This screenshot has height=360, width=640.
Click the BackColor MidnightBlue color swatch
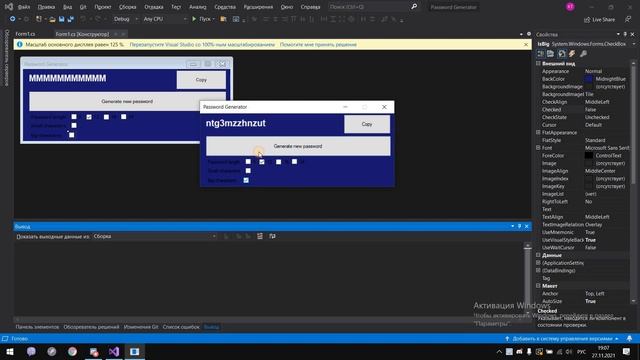589,79
